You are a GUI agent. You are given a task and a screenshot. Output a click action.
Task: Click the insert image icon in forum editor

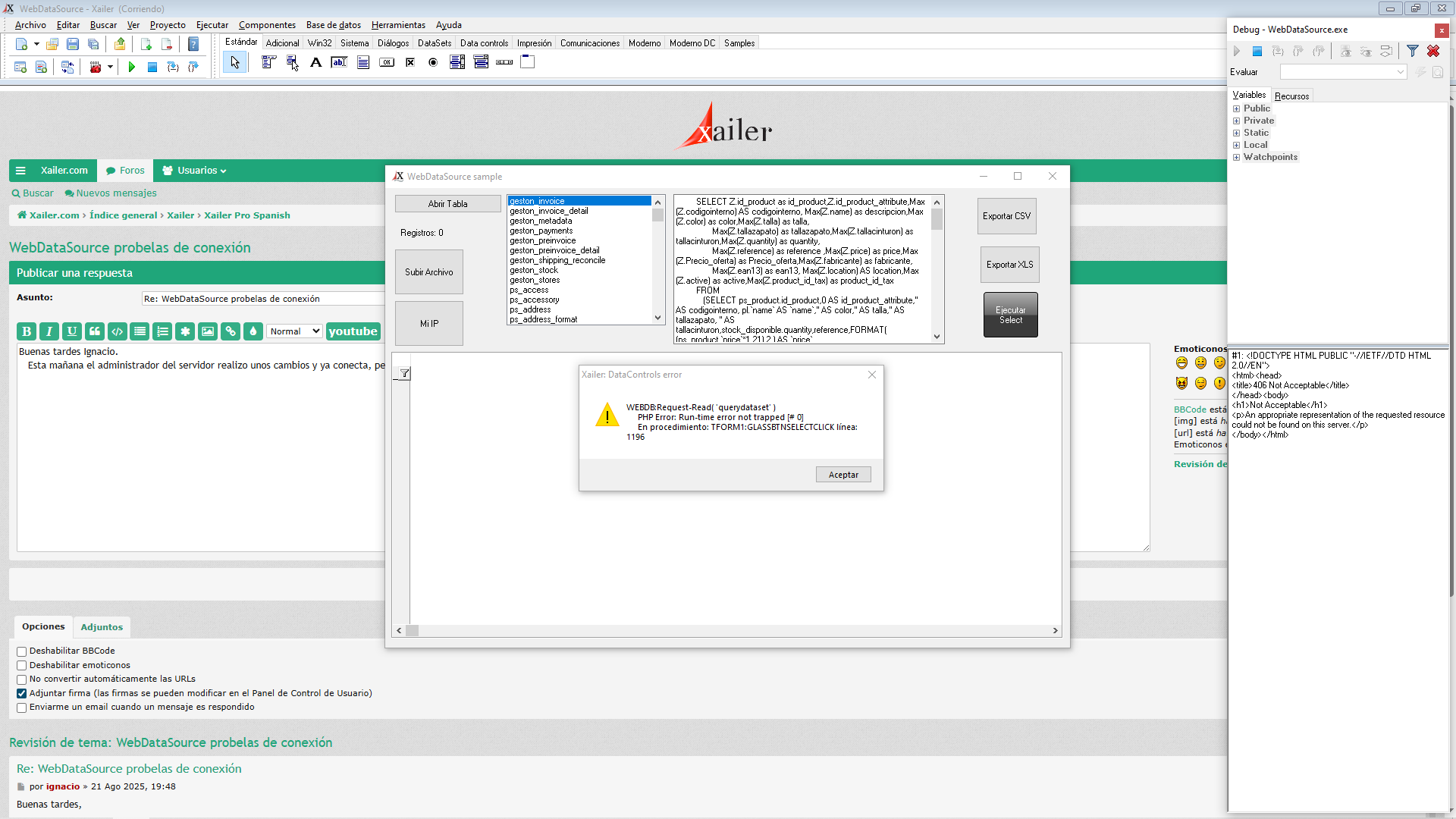click(208, 331)
